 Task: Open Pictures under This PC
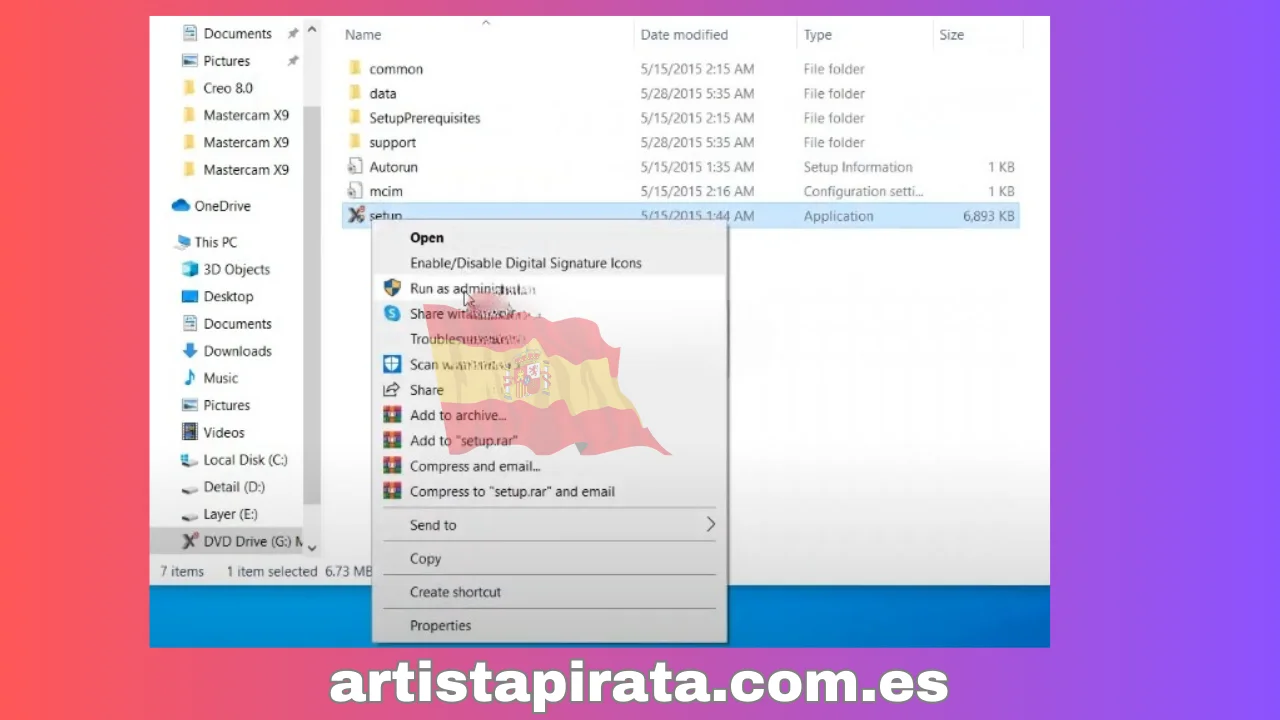tap(227, 405)
